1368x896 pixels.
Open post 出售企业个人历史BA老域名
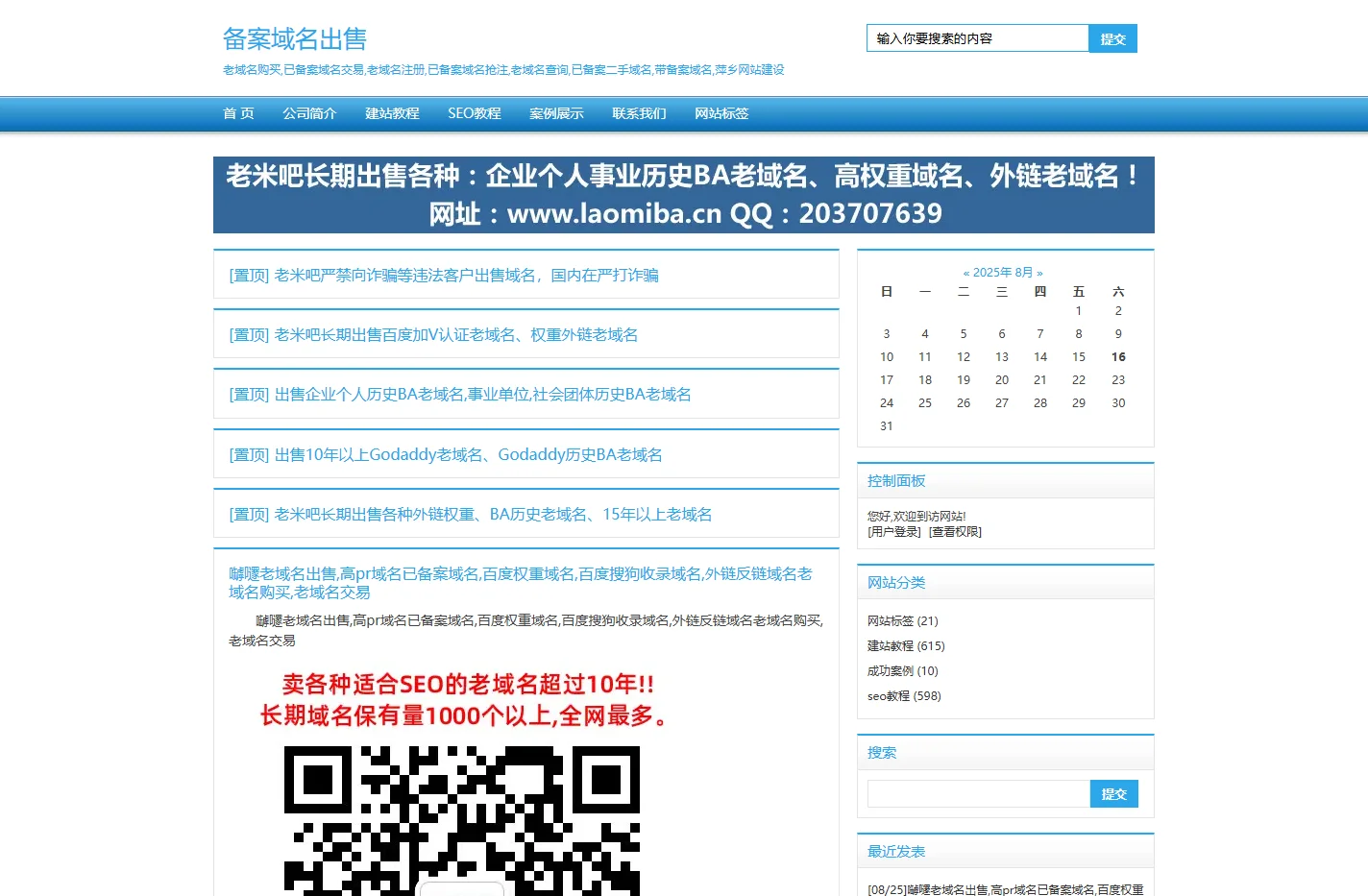coord(460,395)
